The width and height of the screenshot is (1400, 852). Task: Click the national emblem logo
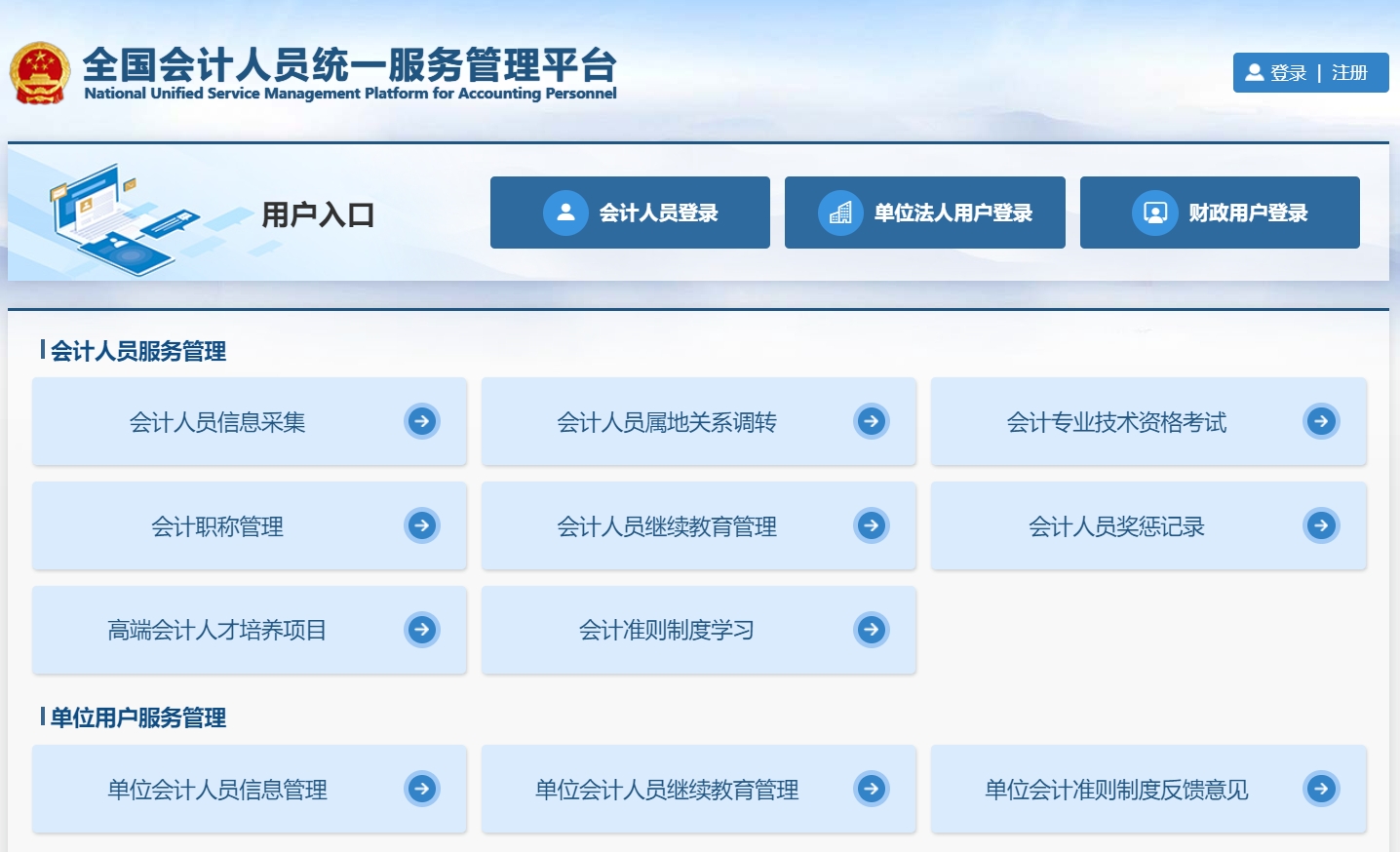click(40, 73)
